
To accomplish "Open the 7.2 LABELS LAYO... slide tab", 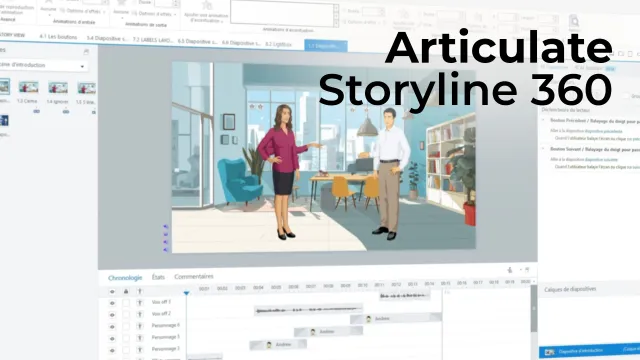I will coord(153,40).
